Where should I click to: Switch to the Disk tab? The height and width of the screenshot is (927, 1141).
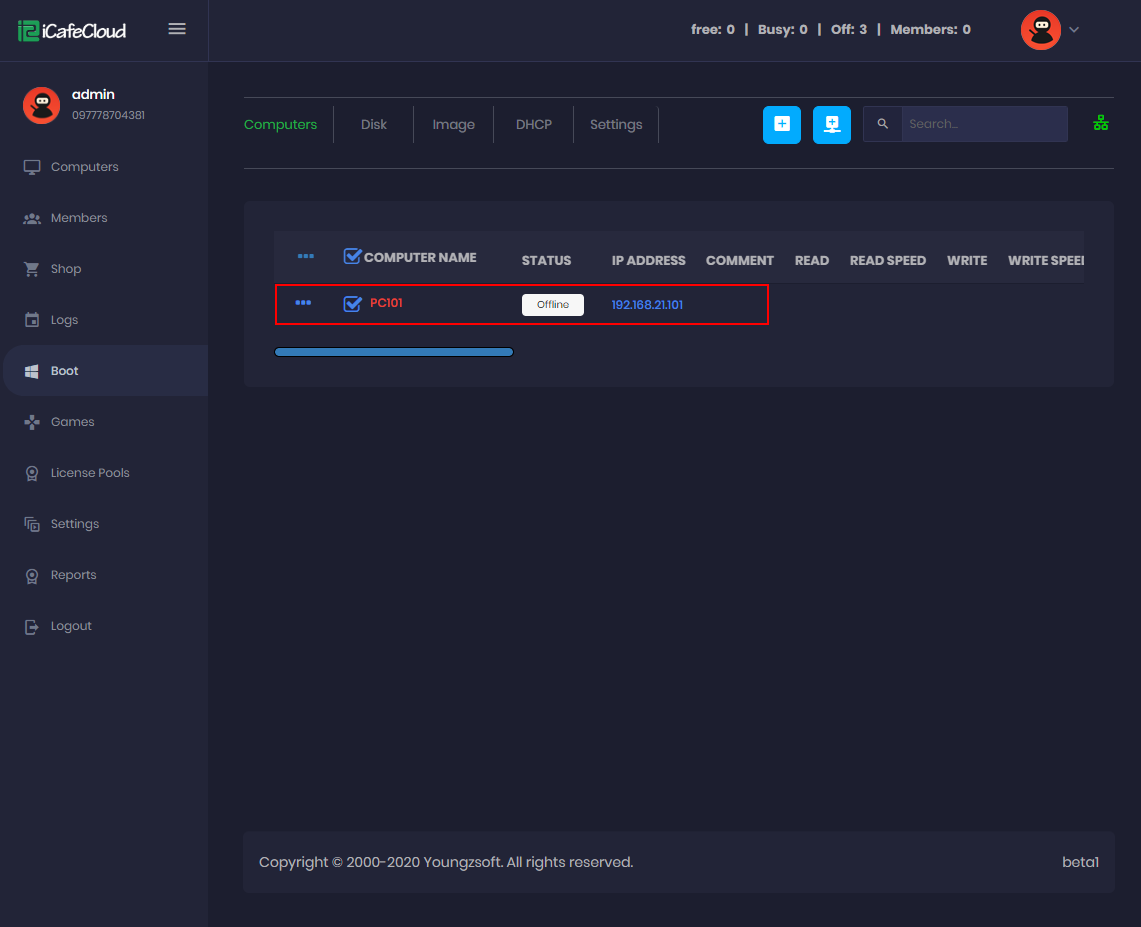[374, 125]
